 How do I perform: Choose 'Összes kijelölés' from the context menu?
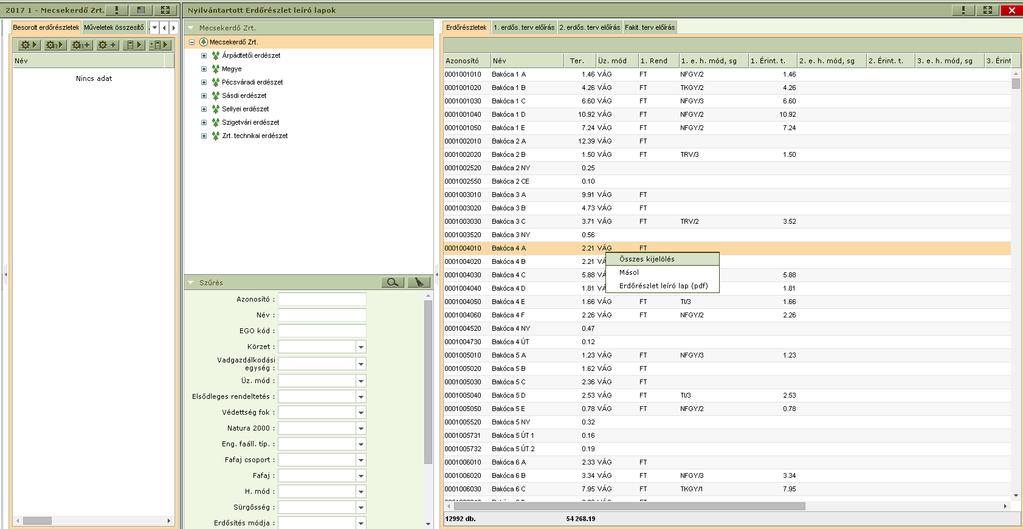tap(663, 259)
